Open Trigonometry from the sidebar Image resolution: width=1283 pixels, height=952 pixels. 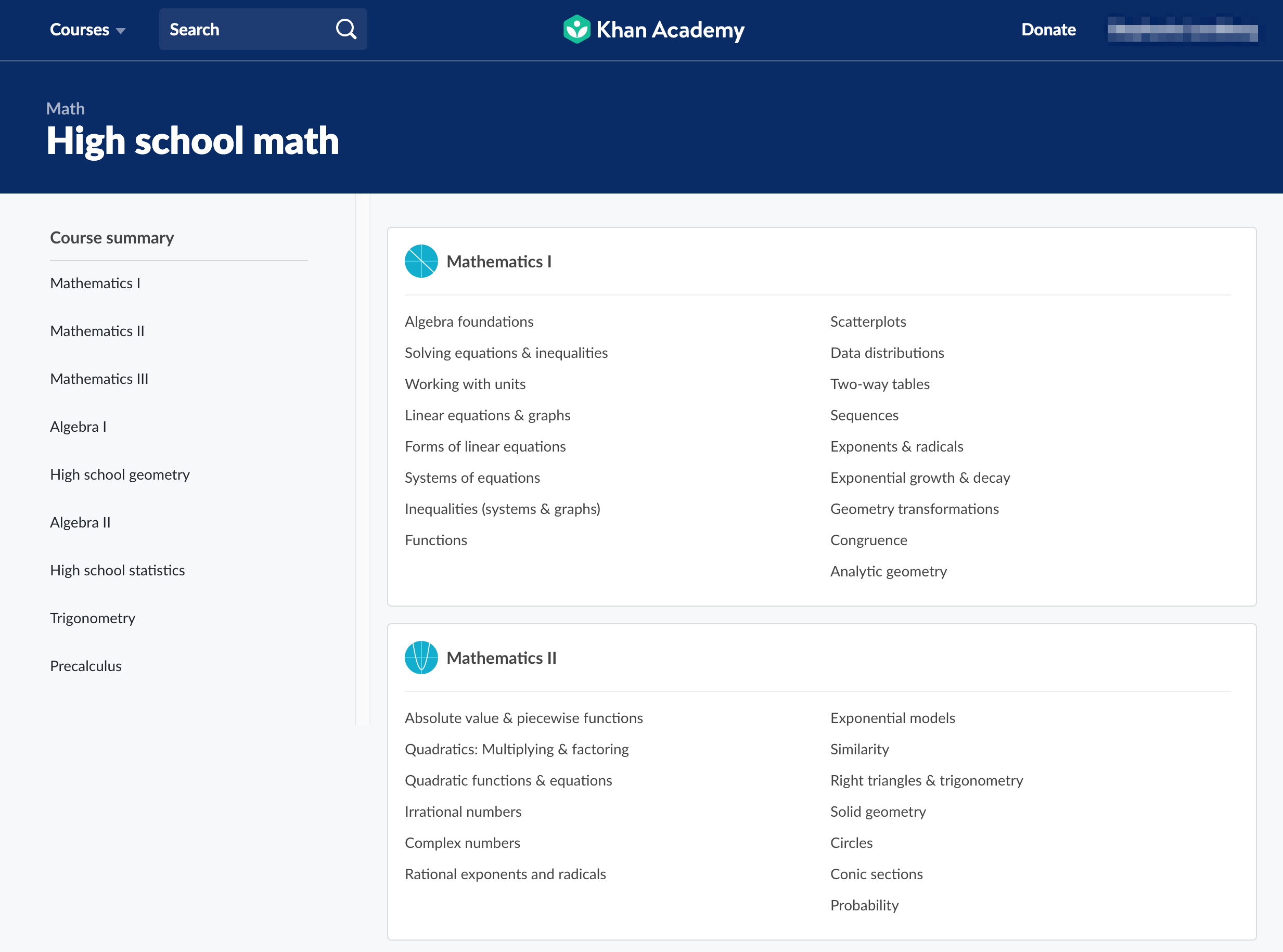[x=93, y=618]
